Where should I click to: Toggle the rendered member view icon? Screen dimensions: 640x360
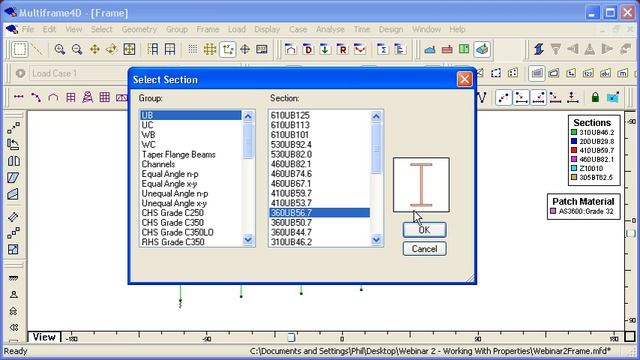pos(537,73)
